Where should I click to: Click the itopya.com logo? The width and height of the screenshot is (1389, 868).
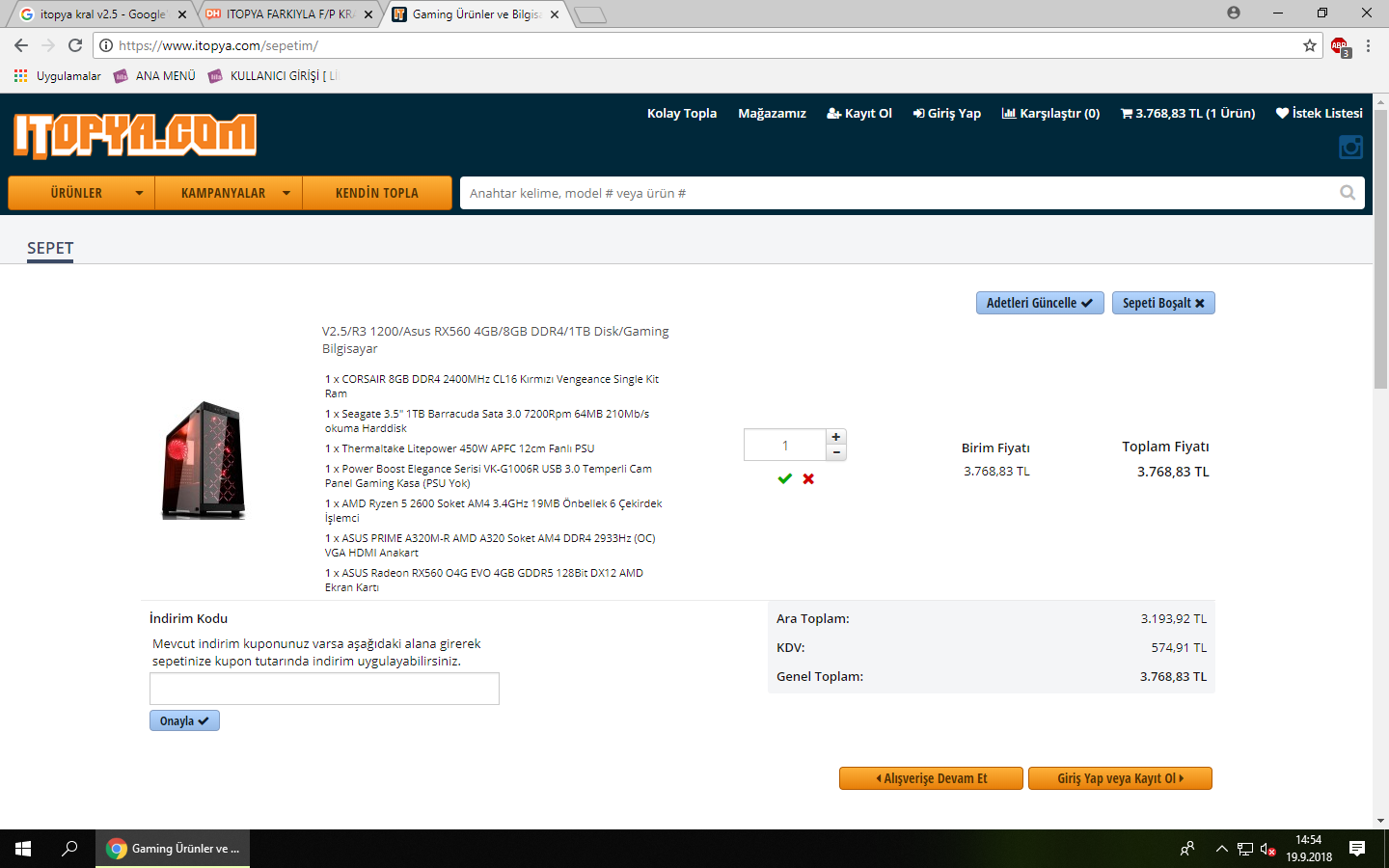pyautogui.click(x=135, y=136)
